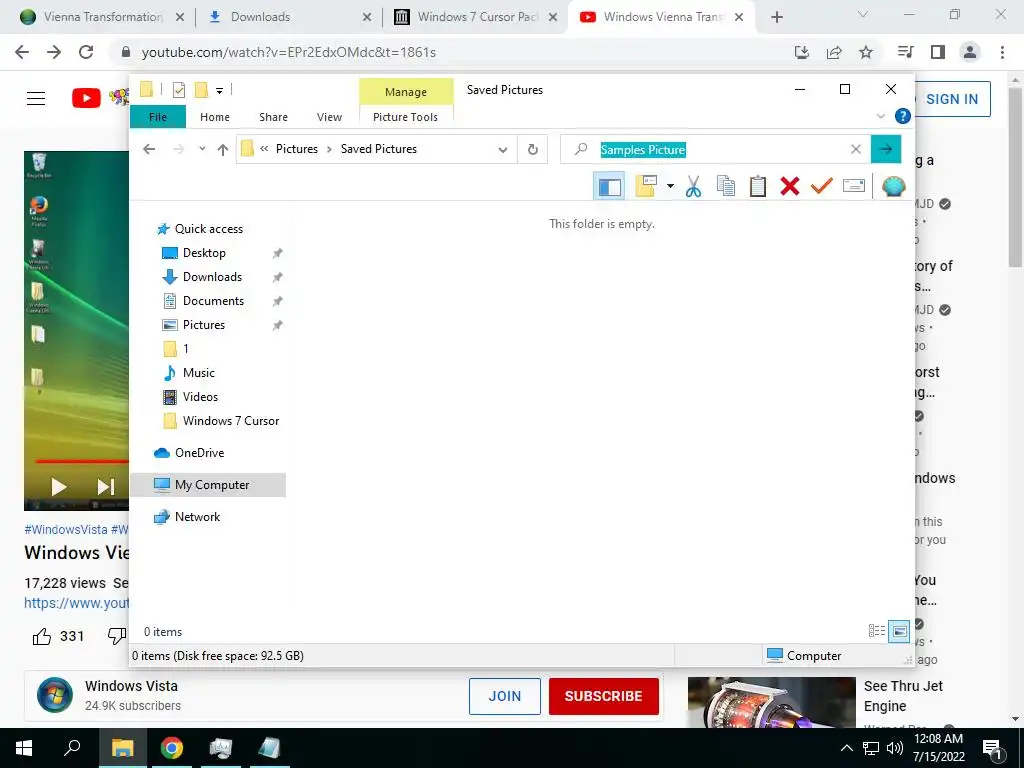Open Windows 7 Cursor folder in sidebar
1024x768 pixels.
[231, 421]
